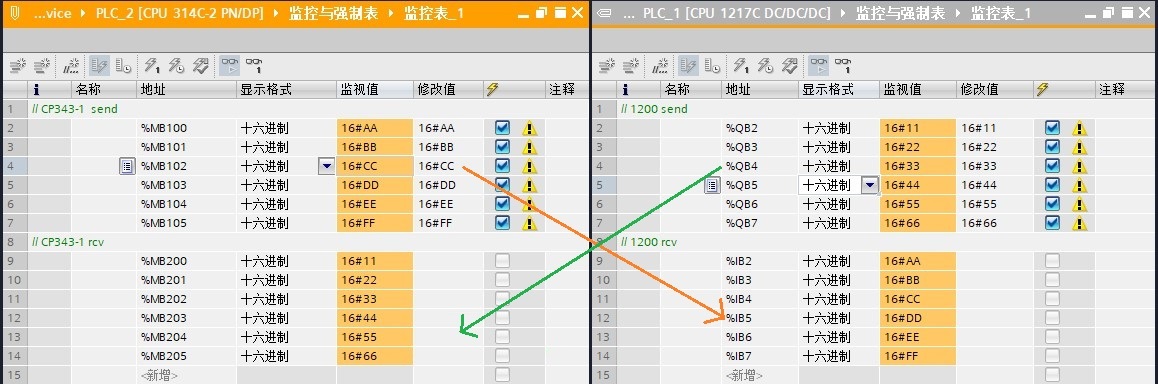The width and height of the screenshot is (1158, 384).
Task: Uncheck modify checkbox for %MB101
Action: [x=502, y=147]
